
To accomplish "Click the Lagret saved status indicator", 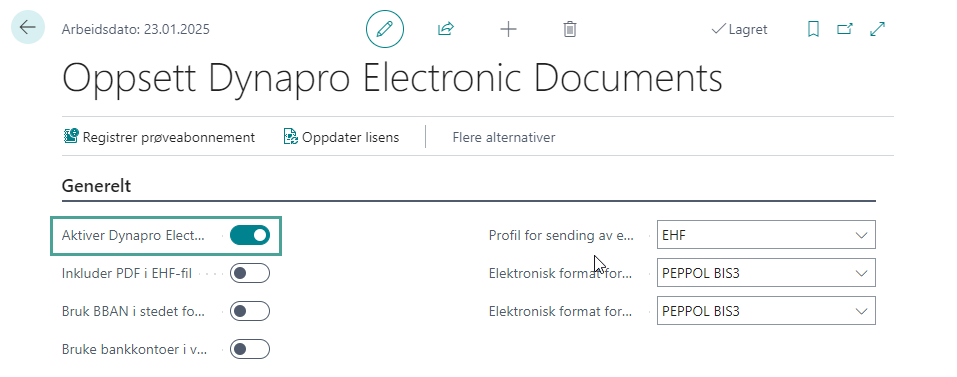I will coord(739,29).
